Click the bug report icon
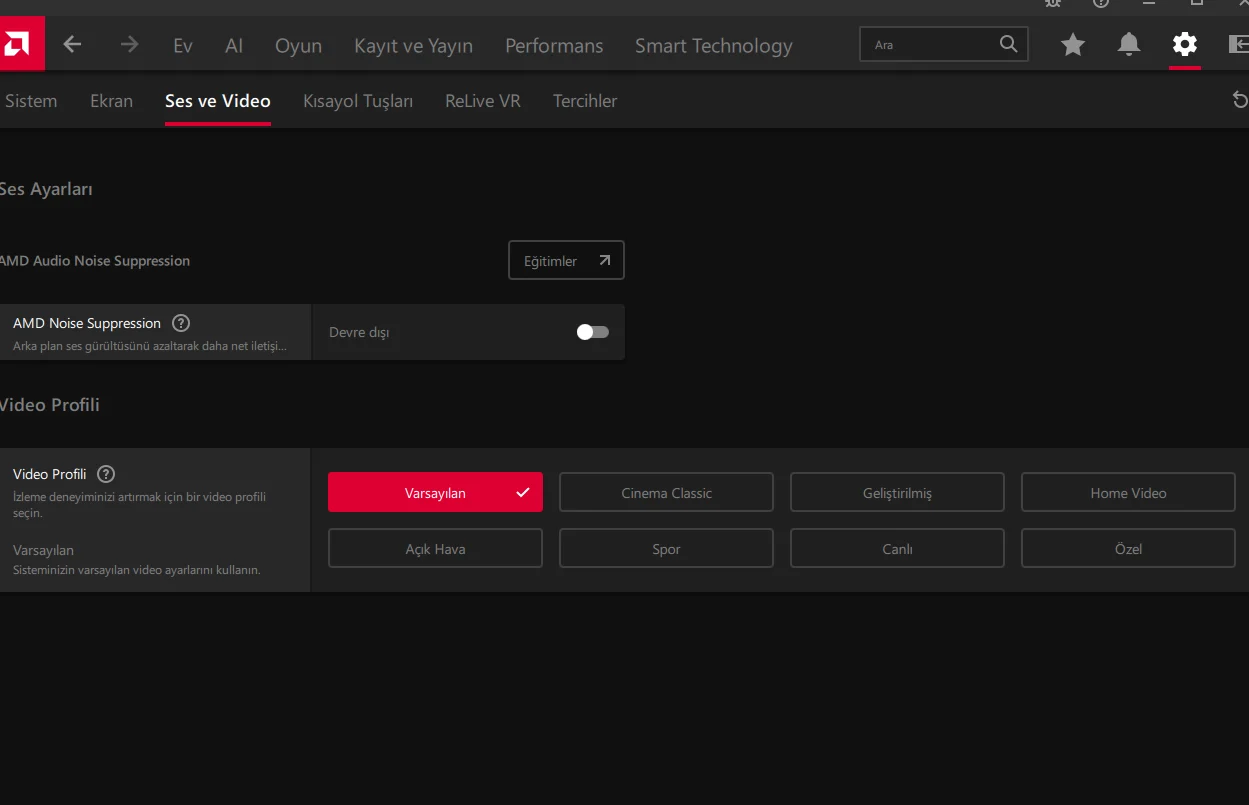The image size is (1249, 805). 1053,3
